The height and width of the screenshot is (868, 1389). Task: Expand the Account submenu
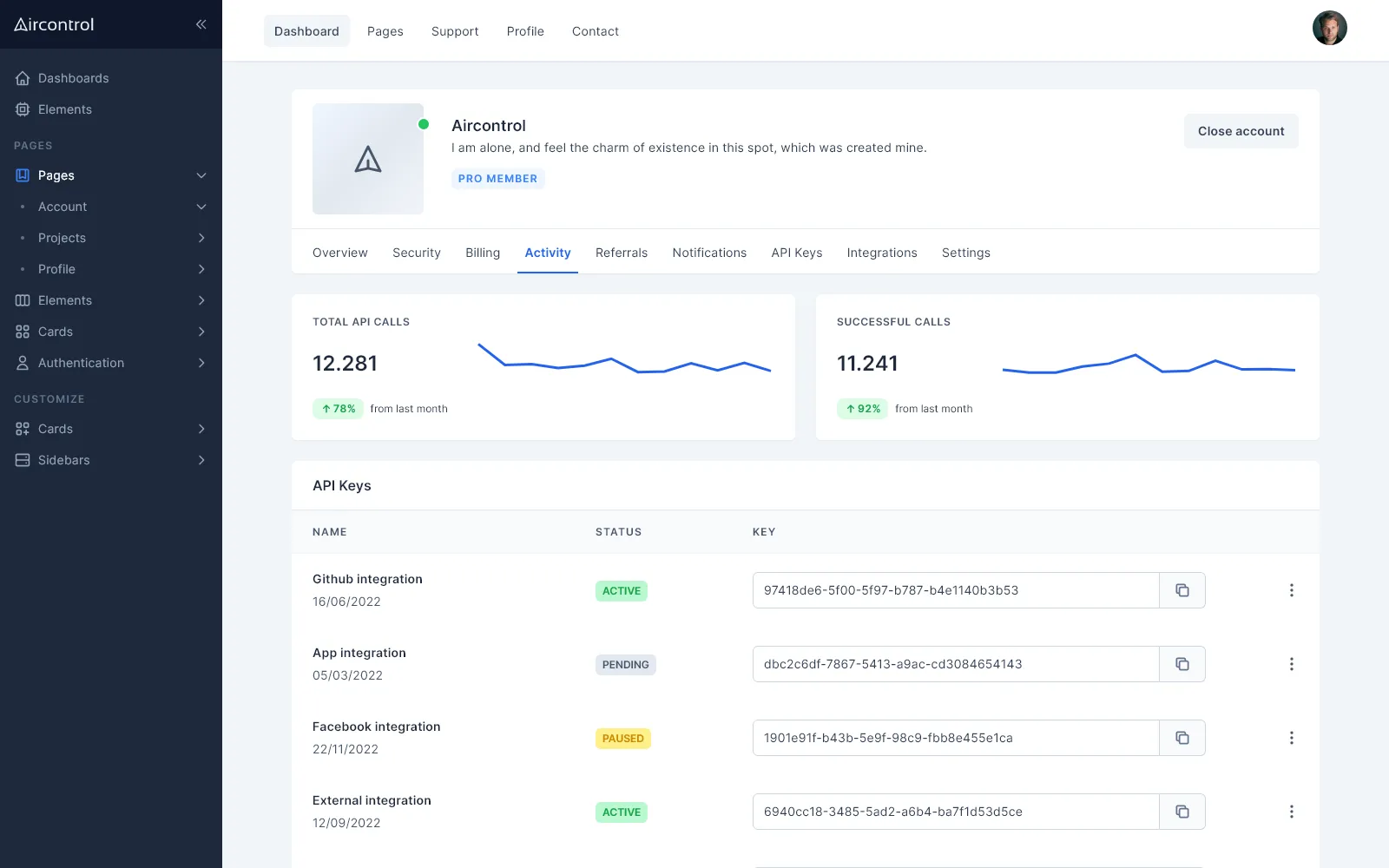pos(201,207)
